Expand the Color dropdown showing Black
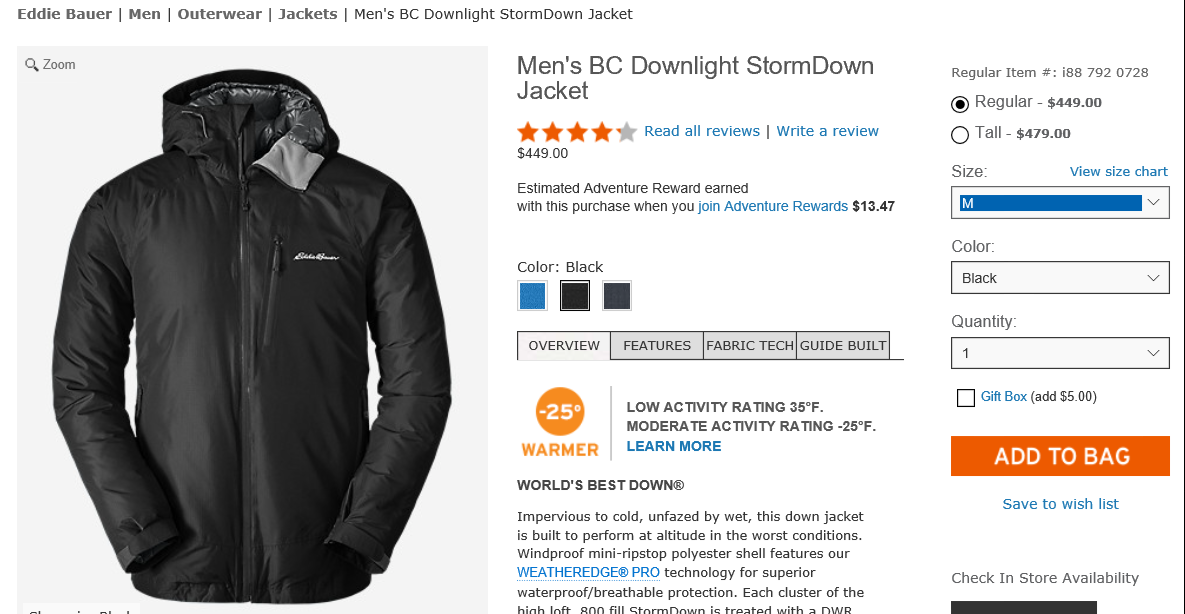 1060,278
